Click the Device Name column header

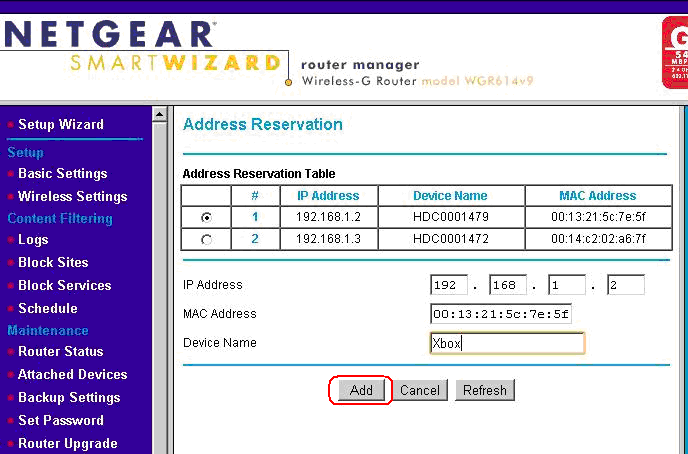(x=451, y=196)
